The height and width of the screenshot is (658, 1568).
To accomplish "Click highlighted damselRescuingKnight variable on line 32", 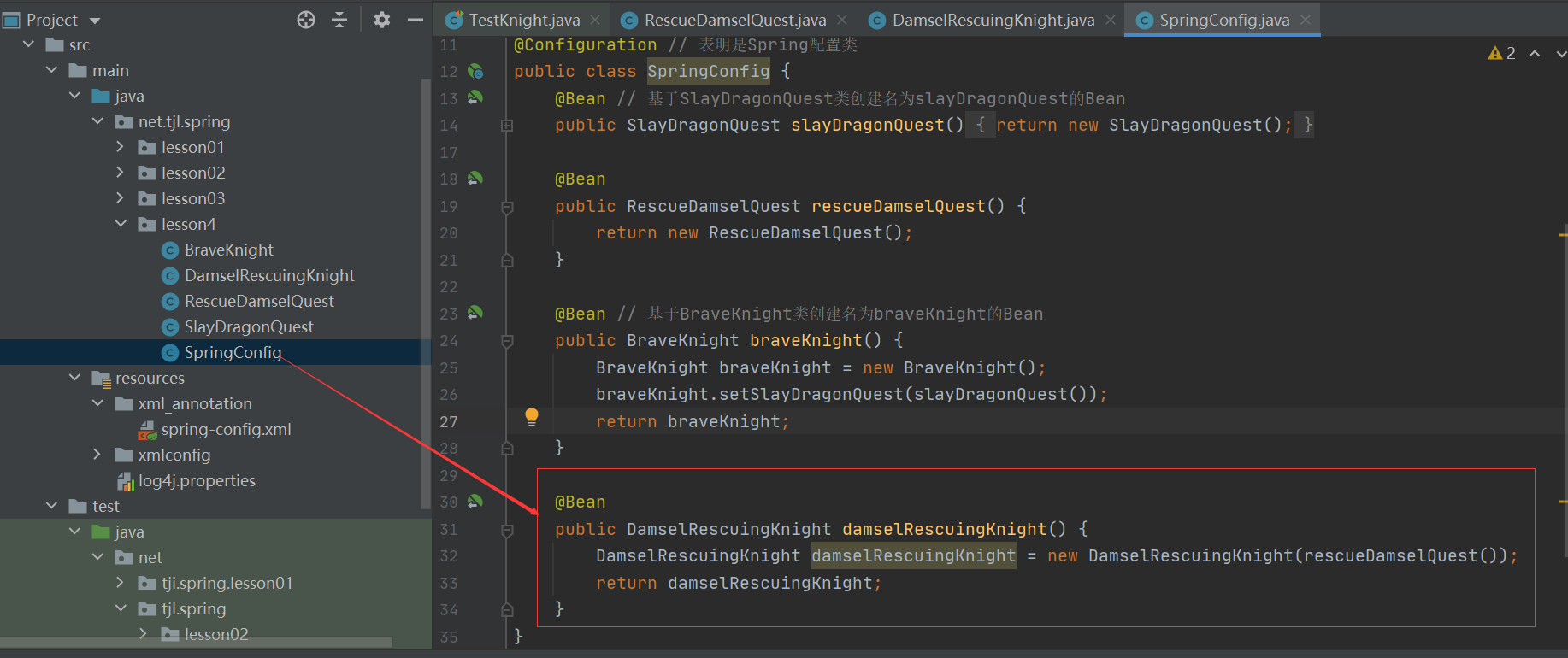I will click(x=913, y=555).
